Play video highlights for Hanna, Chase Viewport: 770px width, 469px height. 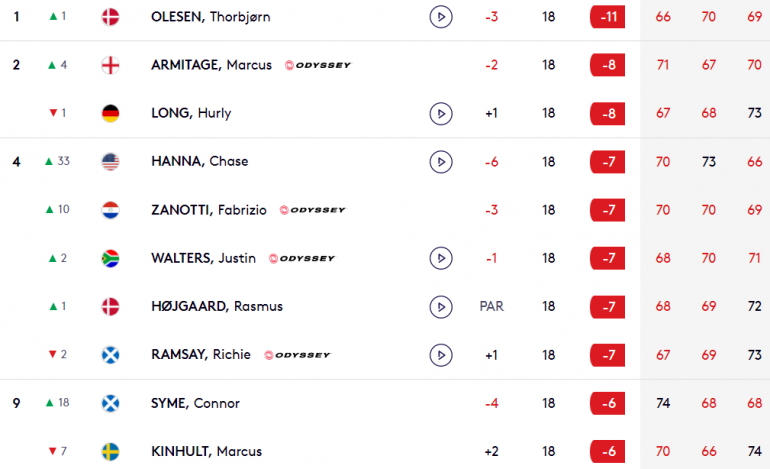(x=440, y=162)
